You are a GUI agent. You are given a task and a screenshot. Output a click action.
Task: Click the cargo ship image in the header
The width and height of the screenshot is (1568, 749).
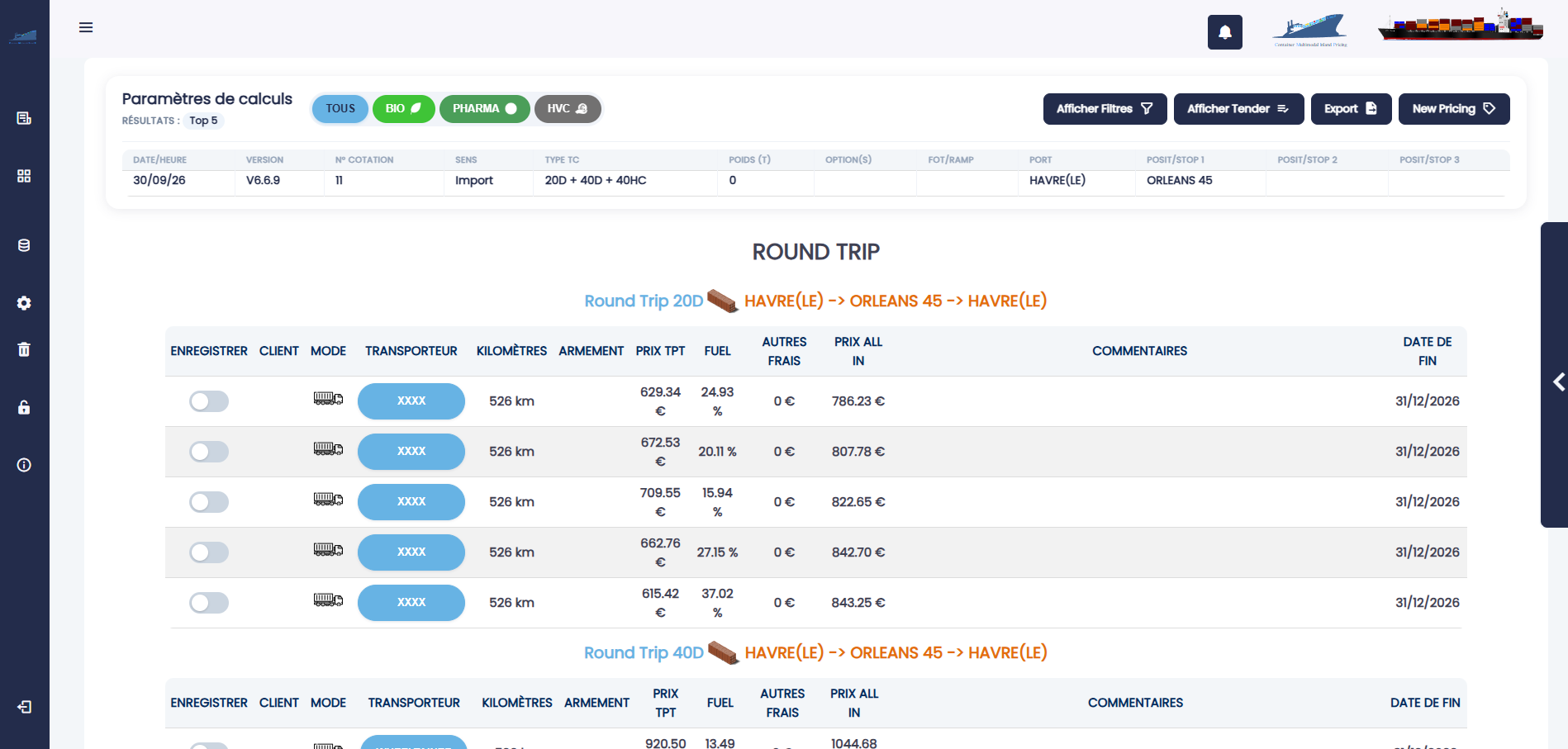1460,26
